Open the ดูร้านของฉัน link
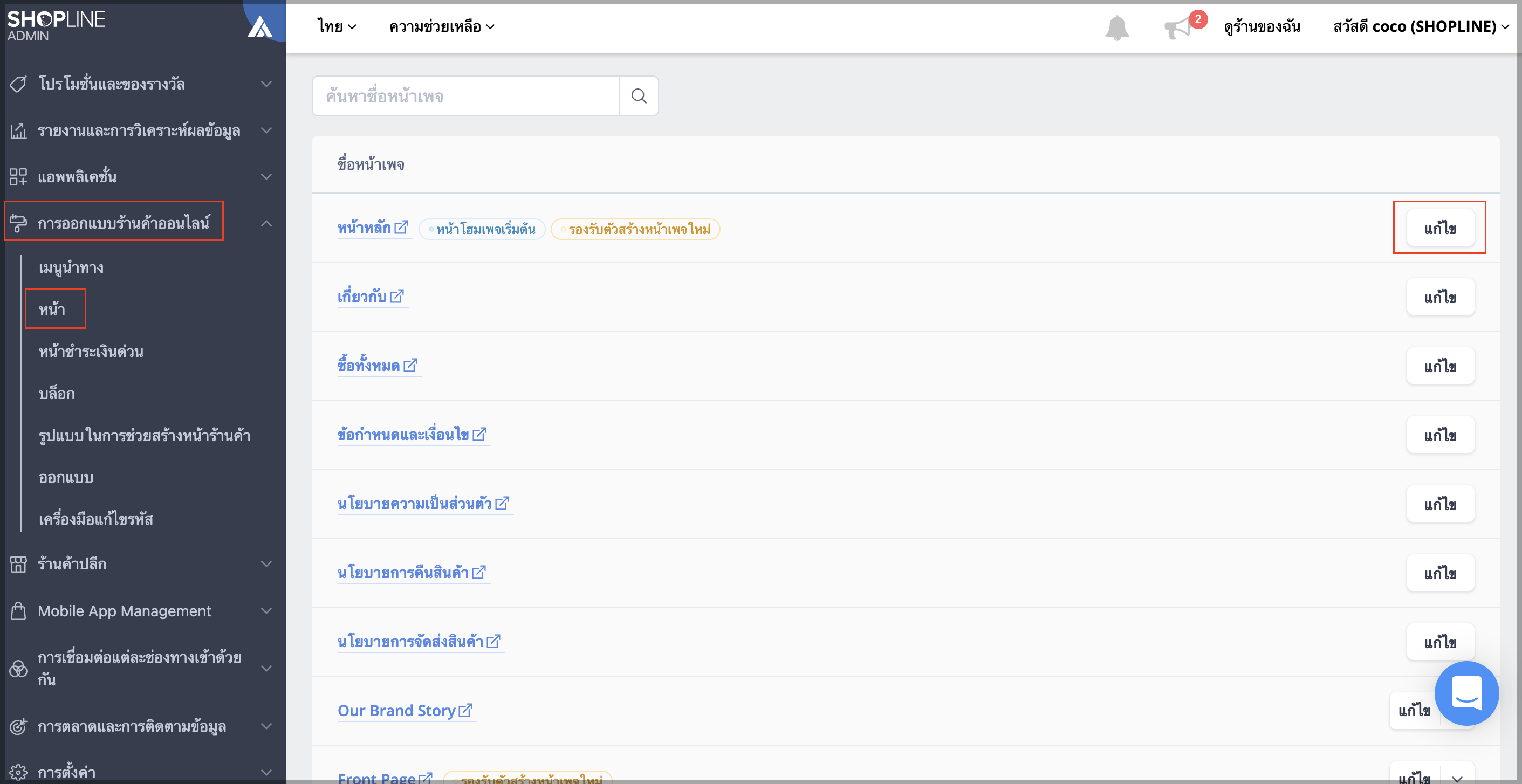Image resolution: width=1522 pixels, height=784 pixels. click(x=1262, y=26)
